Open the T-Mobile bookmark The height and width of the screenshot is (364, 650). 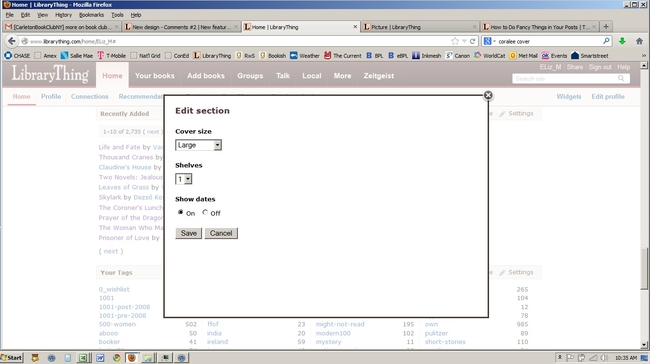(x=112, y=56)
